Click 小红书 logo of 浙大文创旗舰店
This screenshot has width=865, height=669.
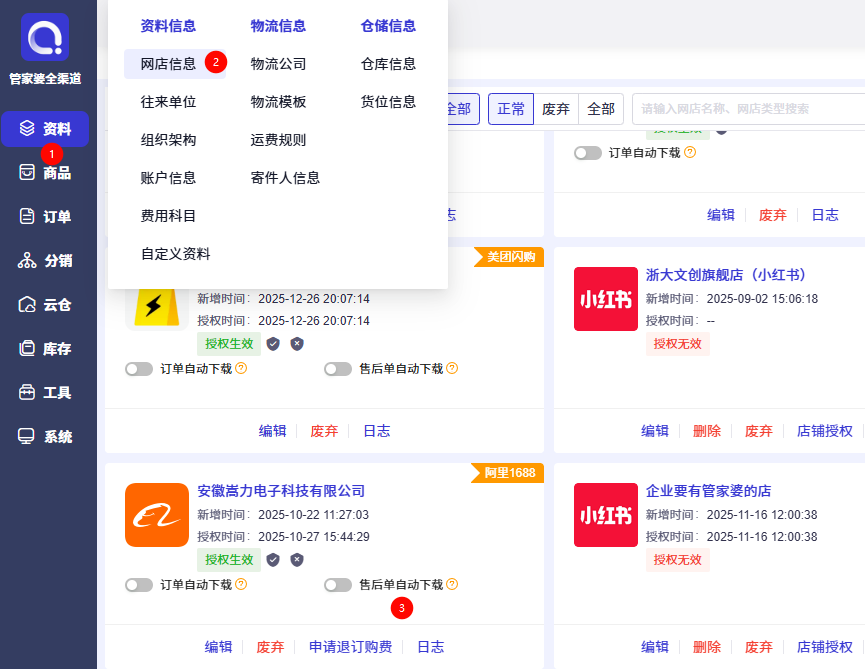pos(606,299)
